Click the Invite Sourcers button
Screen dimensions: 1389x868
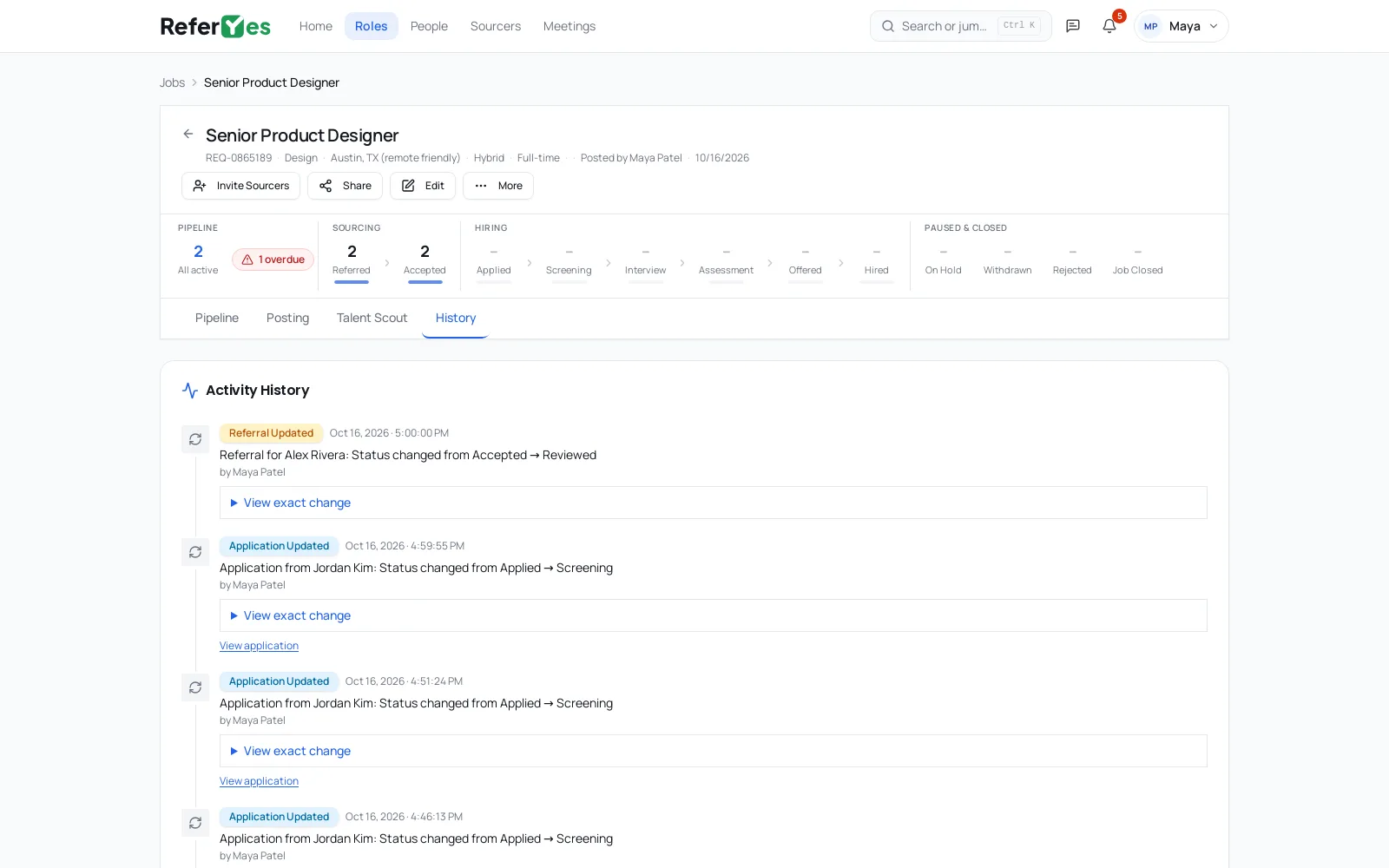click(240, 186)
